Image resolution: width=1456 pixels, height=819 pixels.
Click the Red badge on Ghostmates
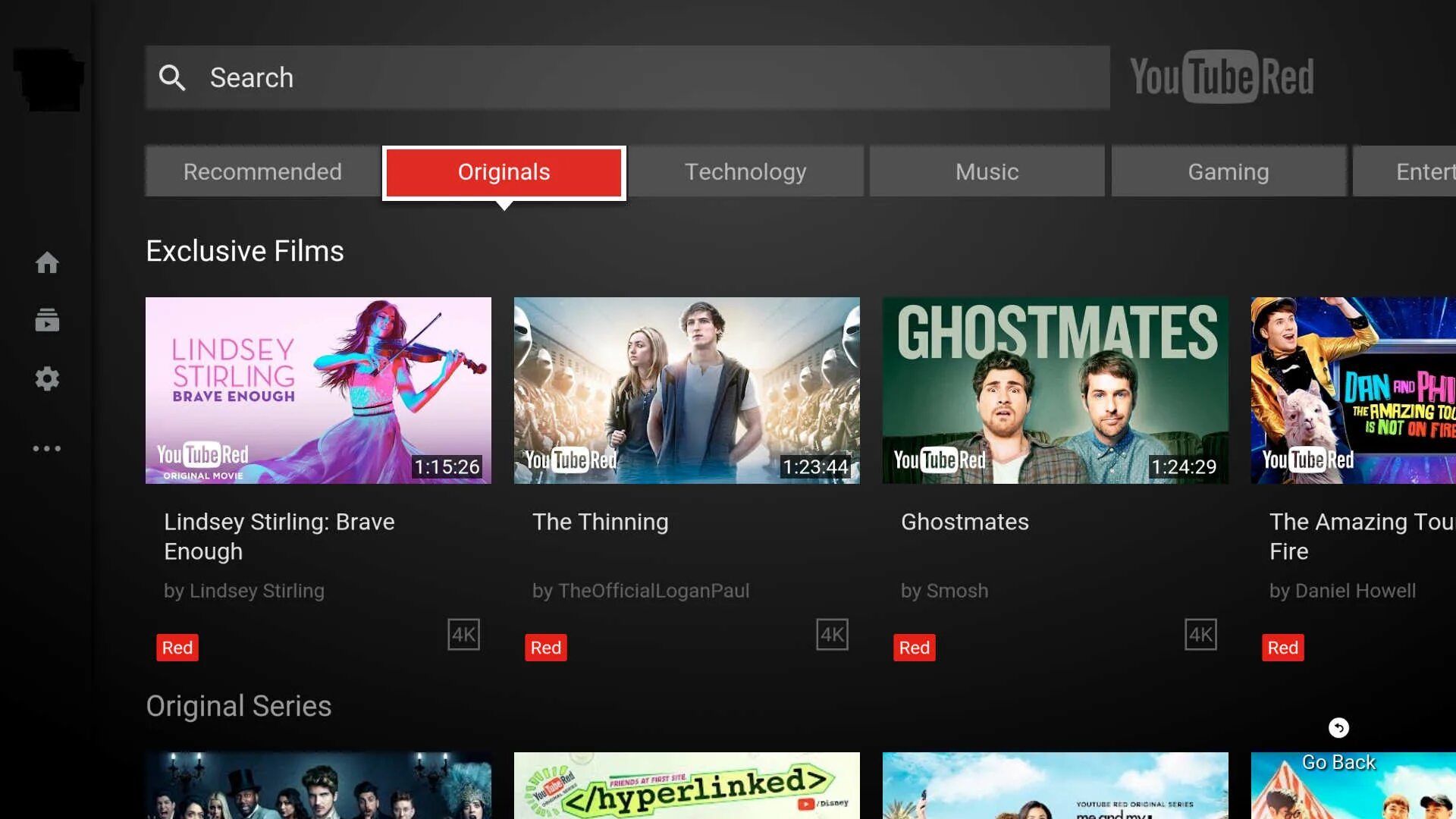tap(915, 647)
